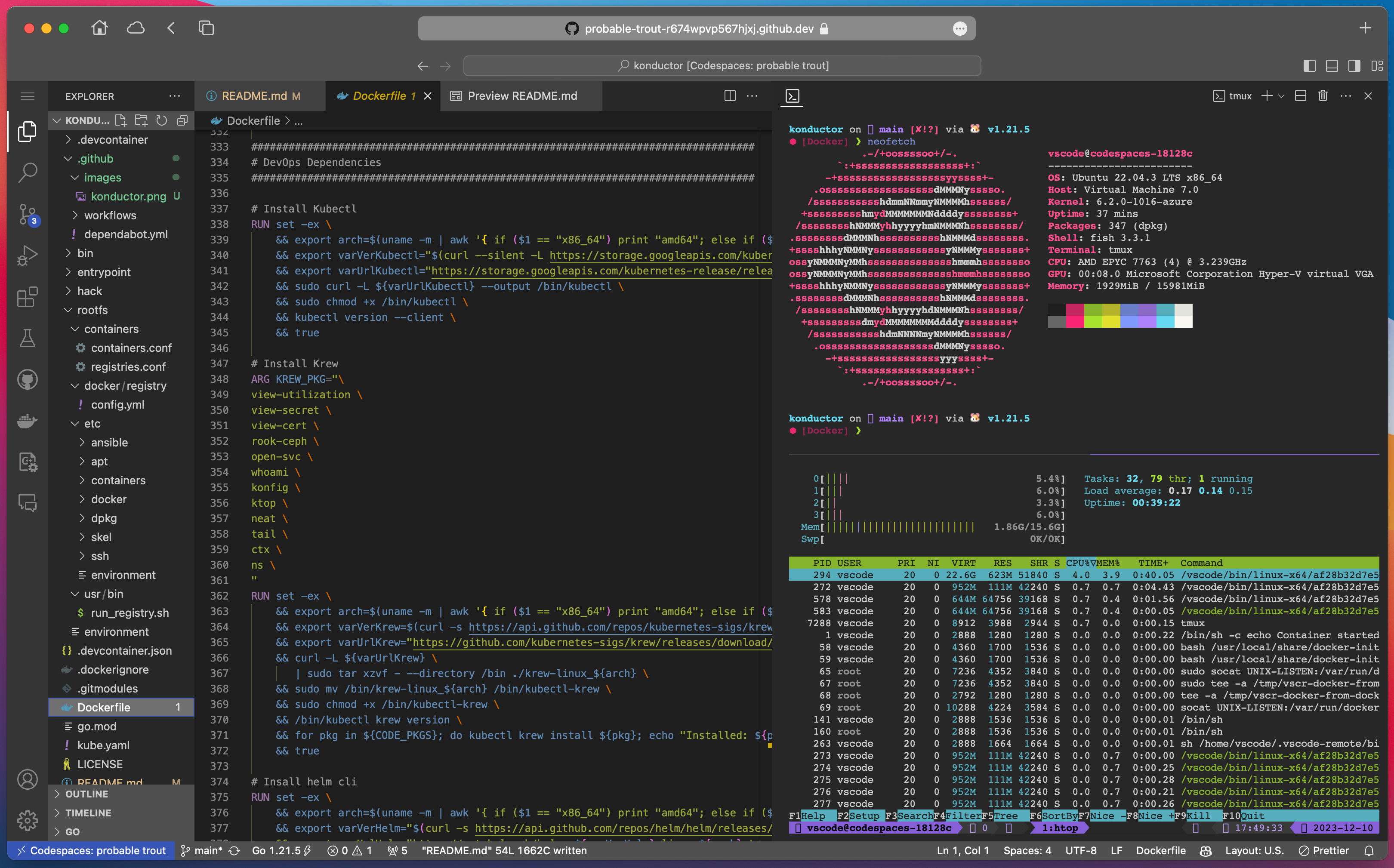Open the Search view in activity bar
Image resolution: width=1394 pixels, height=868 pixels.
click(x=27, y=172)
